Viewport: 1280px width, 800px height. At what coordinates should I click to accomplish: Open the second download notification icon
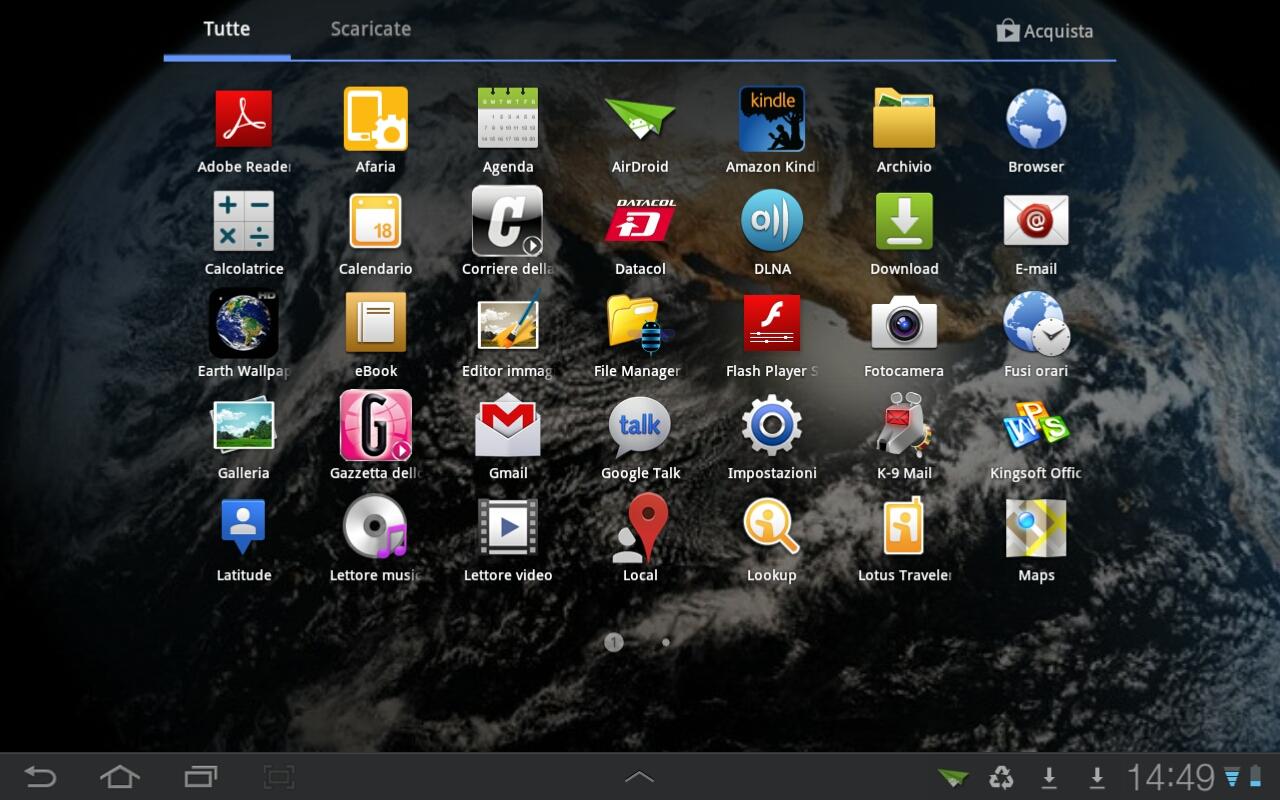pos(1097,777)
